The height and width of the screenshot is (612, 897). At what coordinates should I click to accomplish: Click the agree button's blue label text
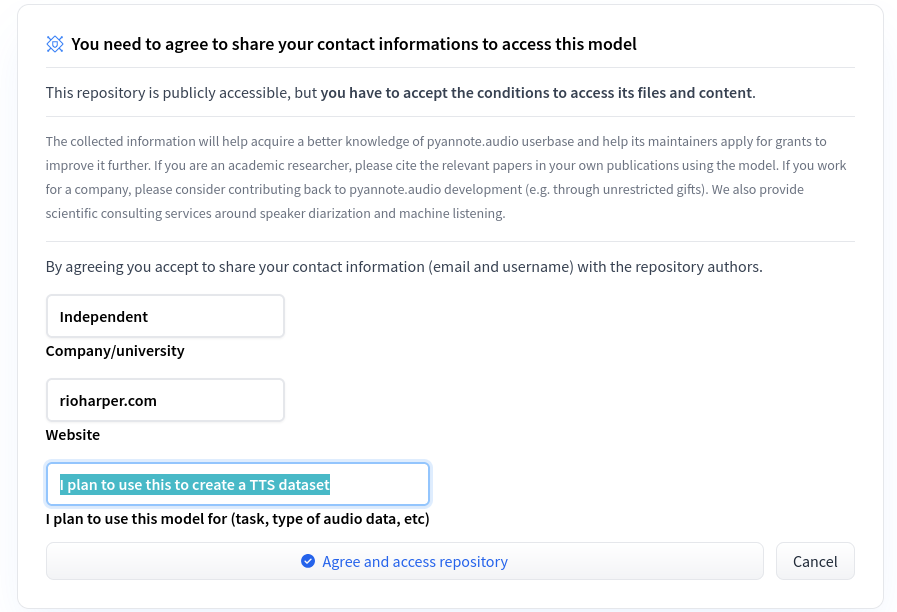(x=415, y=561)
